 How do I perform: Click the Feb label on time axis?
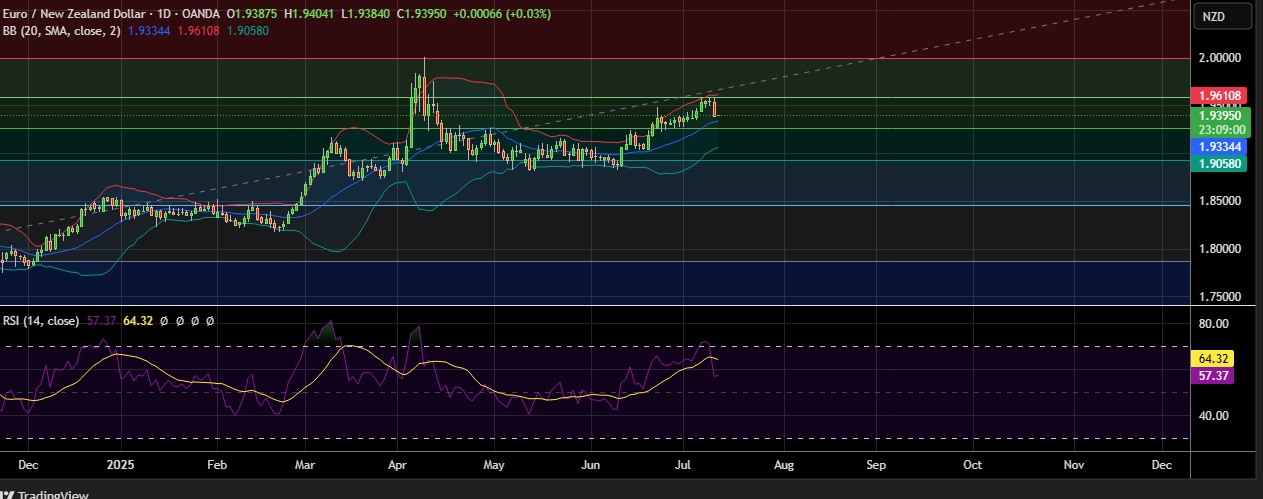pos(217,465)
